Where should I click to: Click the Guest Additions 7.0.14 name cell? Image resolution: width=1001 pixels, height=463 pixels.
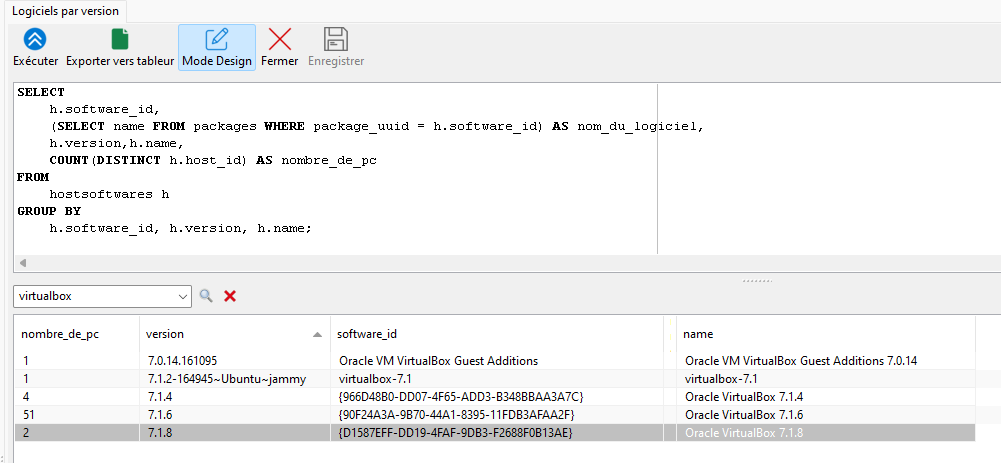825,361
